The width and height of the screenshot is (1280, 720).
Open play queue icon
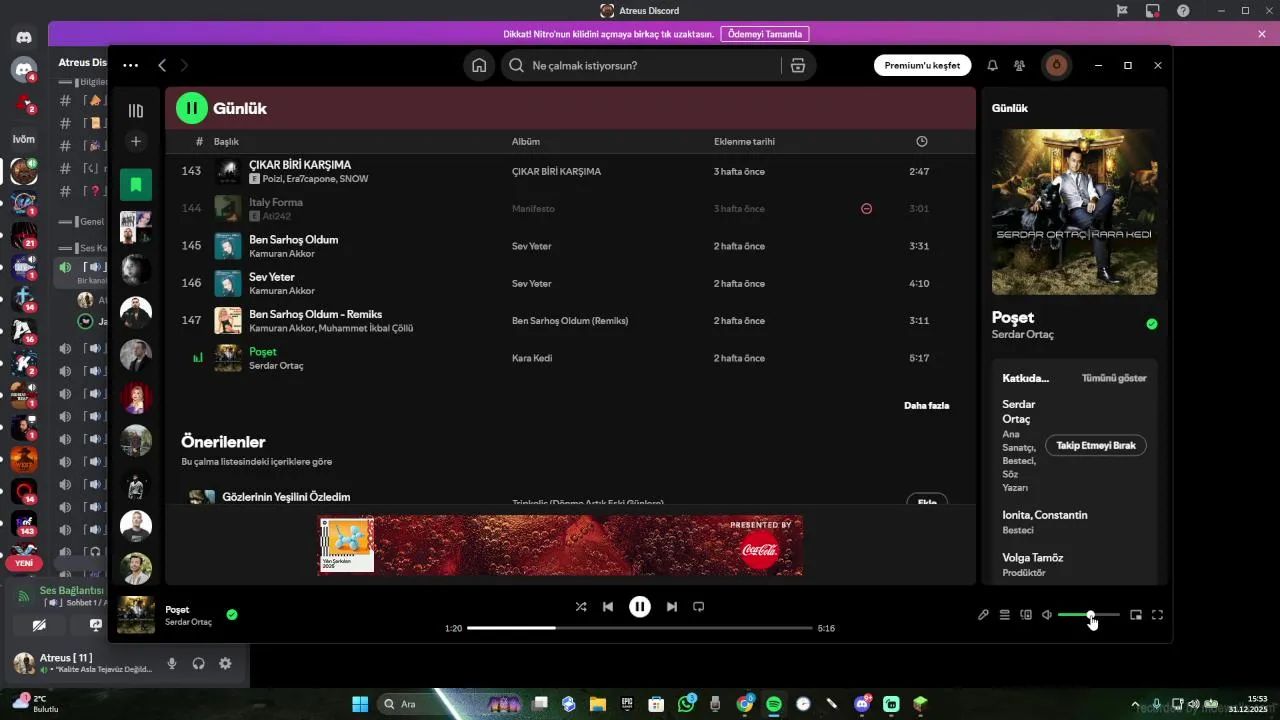1005,615
